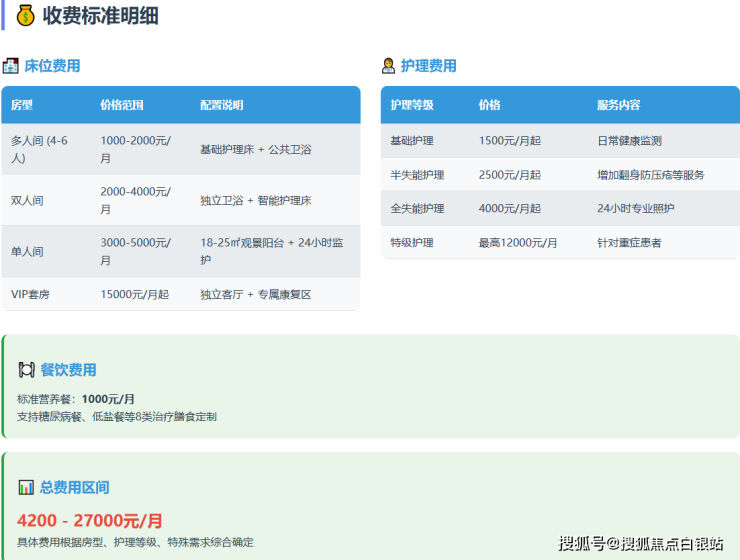Click the bar chart icon beside 总费用区间
Image resolution: width=740 pixels, height=560 pixels.
pos(26,487)
